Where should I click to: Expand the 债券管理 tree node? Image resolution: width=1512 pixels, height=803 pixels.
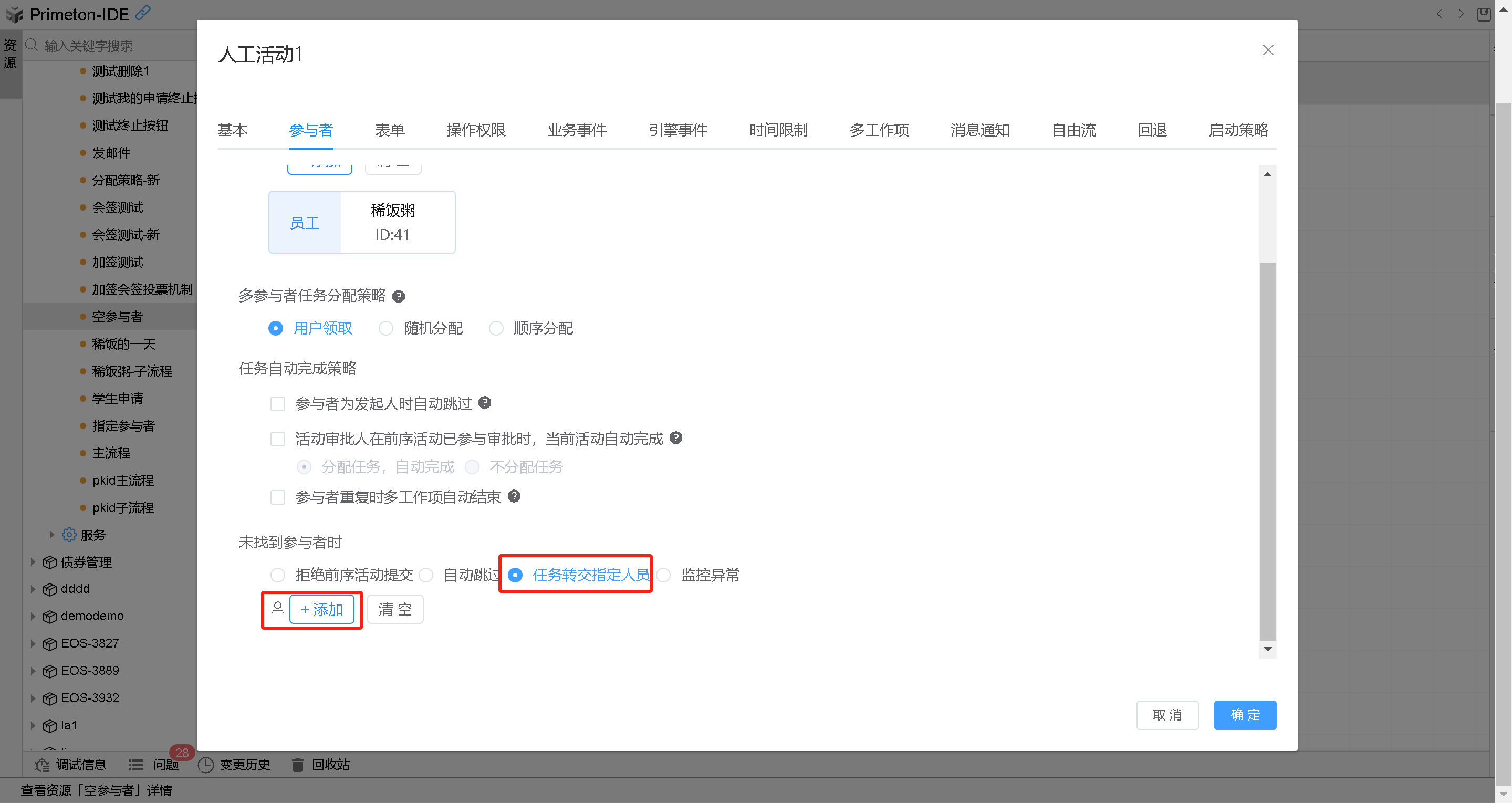click(34, 562)
